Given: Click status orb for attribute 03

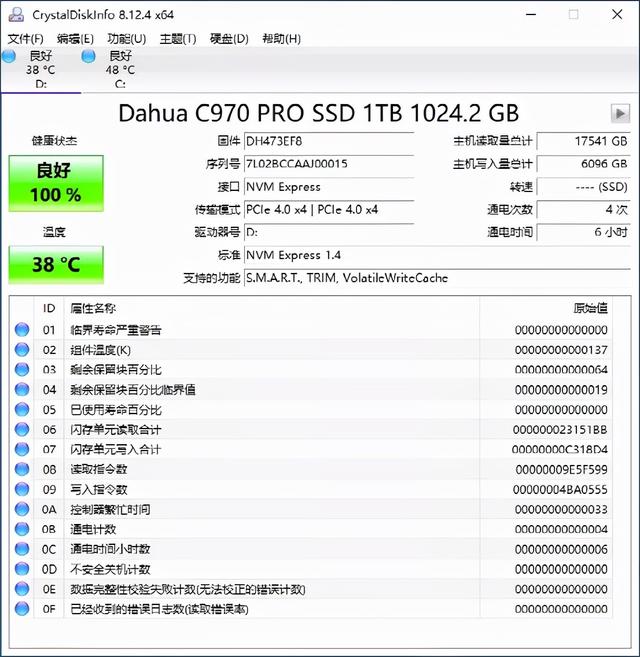Looking at the screenshot, I should point(22,370).
